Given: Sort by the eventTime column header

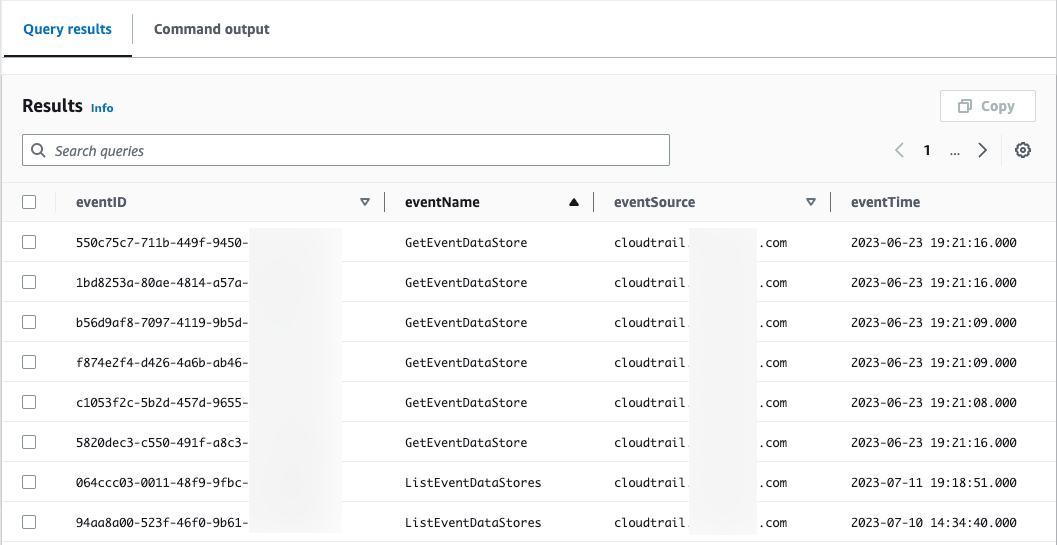Looking at the screenshot, I should (885, 202).
